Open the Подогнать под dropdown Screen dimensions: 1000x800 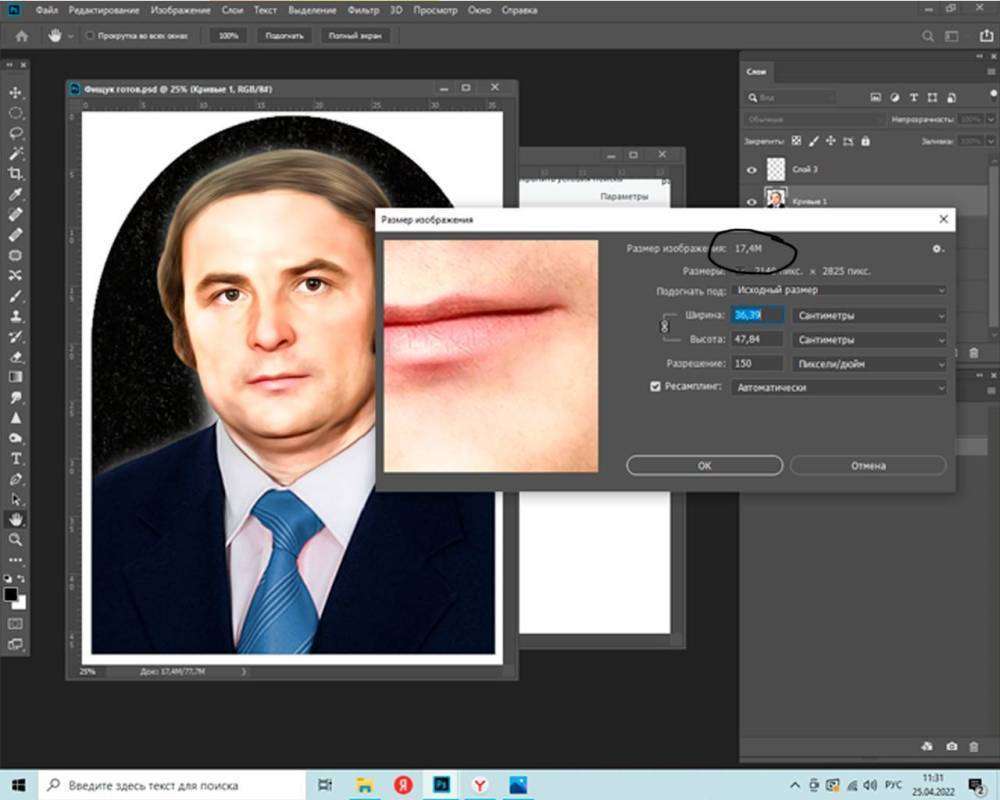[838, 290]
